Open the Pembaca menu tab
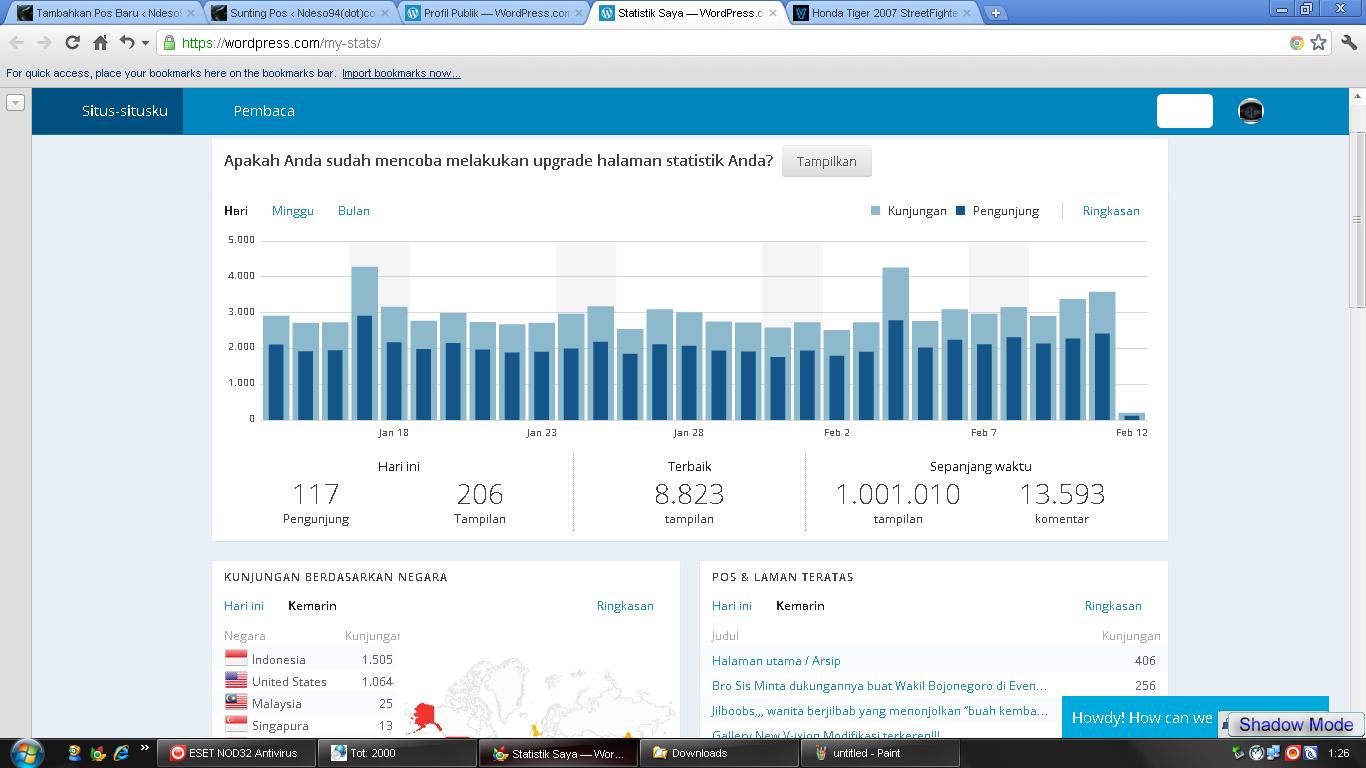The image size is (1366, 768). coord(264,111)
